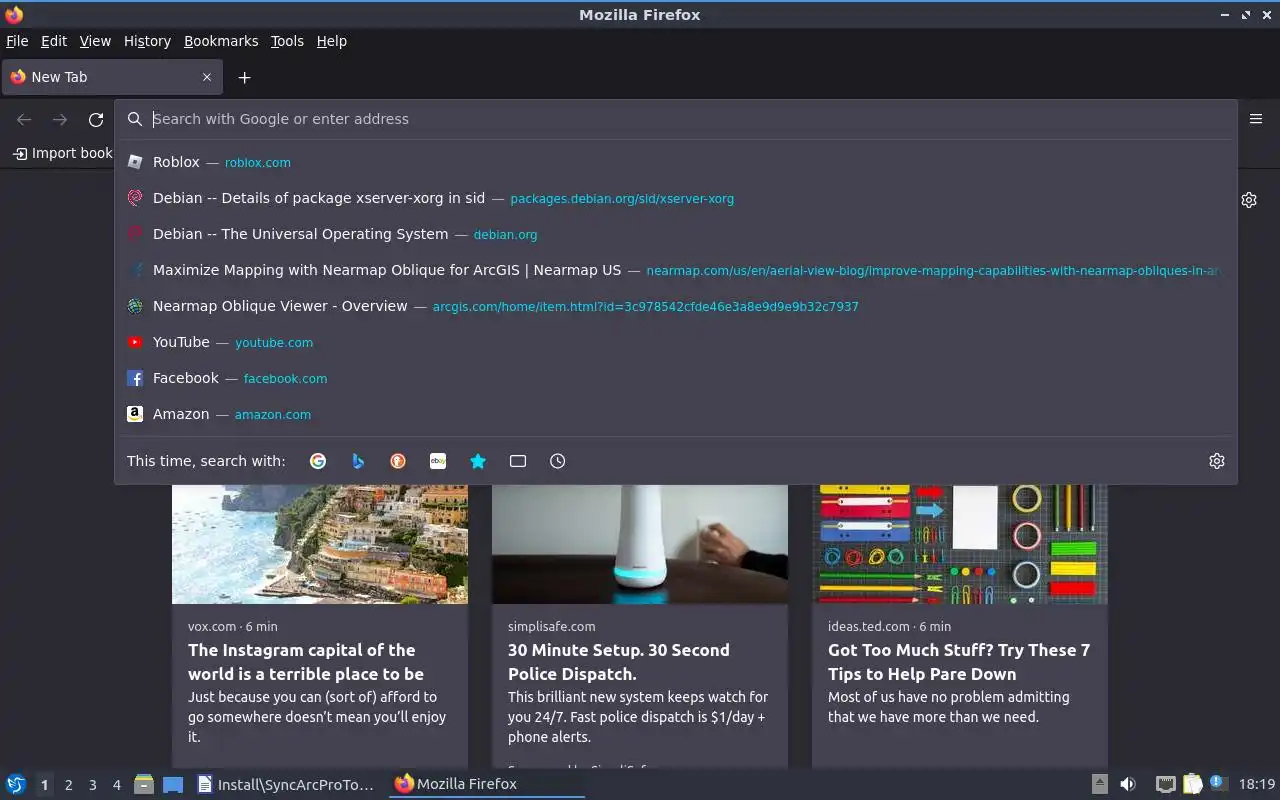The height and width of the screenshot is (800, 1280).
Task: Search this time with eBay icon
Action: [438, 461]
